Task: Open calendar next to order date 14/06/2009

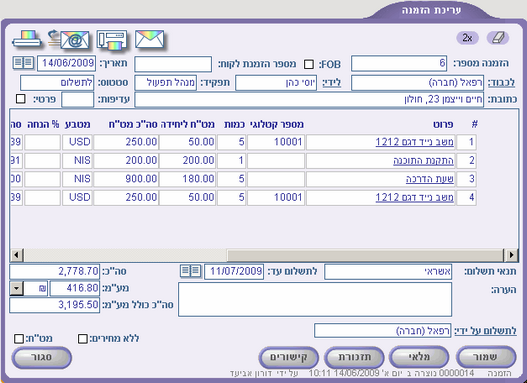Action: [23, 63]
